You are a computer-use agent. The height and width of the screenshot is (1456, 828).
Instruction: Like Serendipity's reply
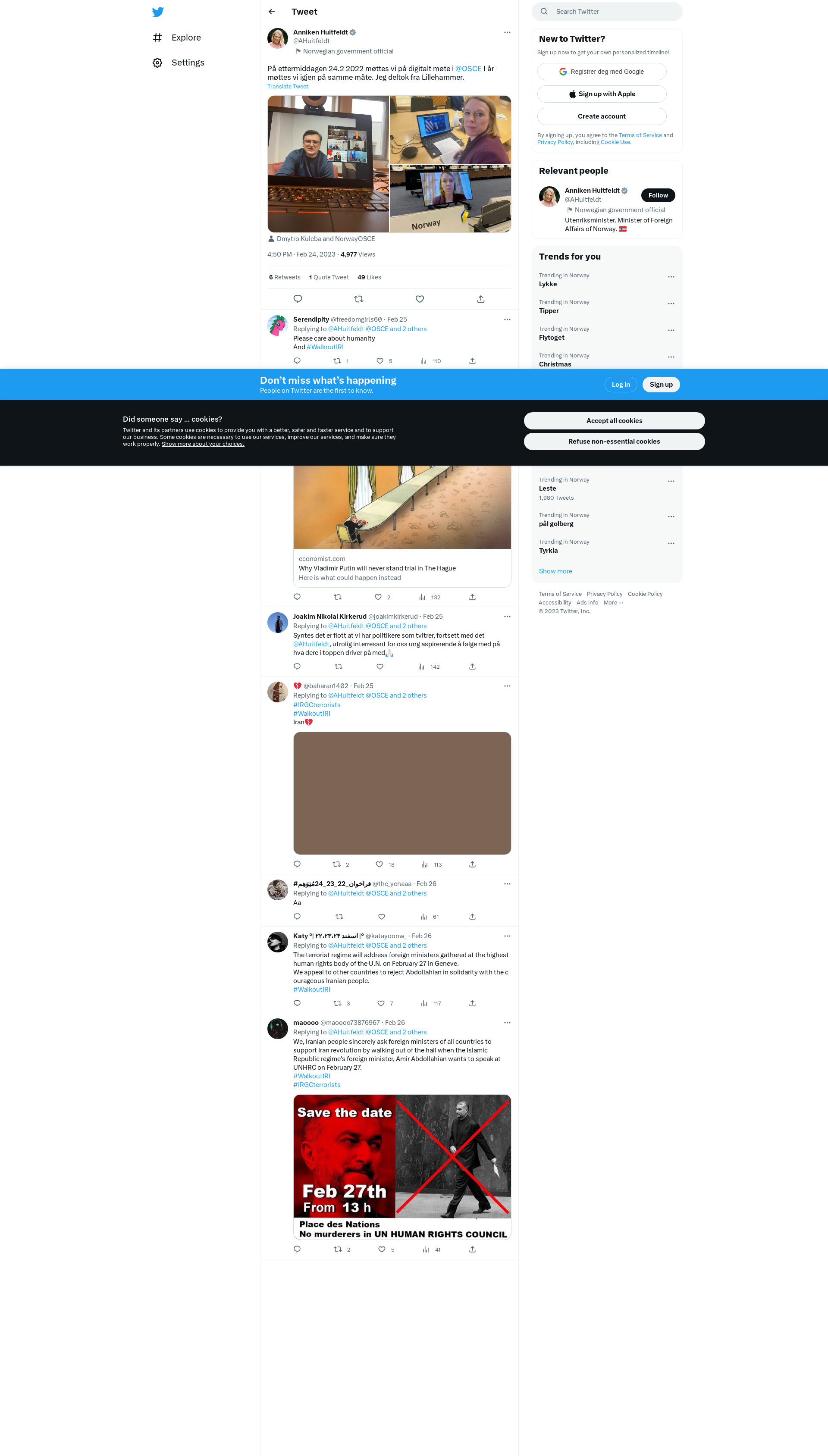click(380, 361)
